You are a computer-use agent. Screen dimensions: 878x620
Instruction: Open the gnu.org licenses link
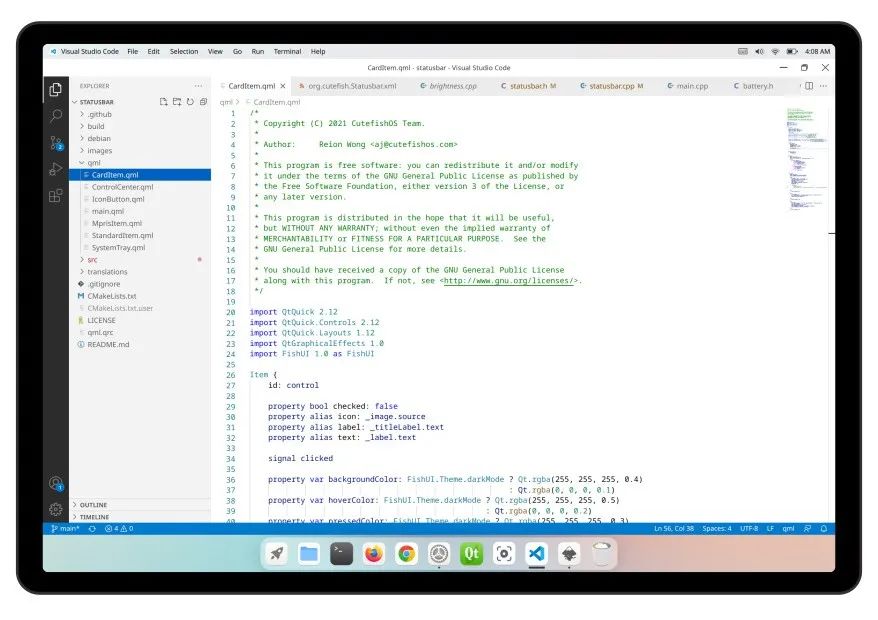click(510, 281)
